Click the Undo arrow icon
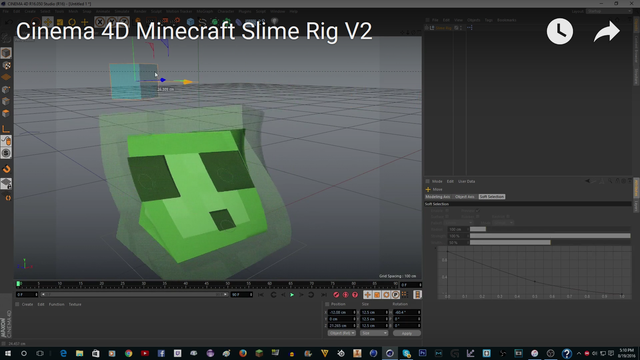The width and height of the screenshot is (640, 360). click(9, 22)
